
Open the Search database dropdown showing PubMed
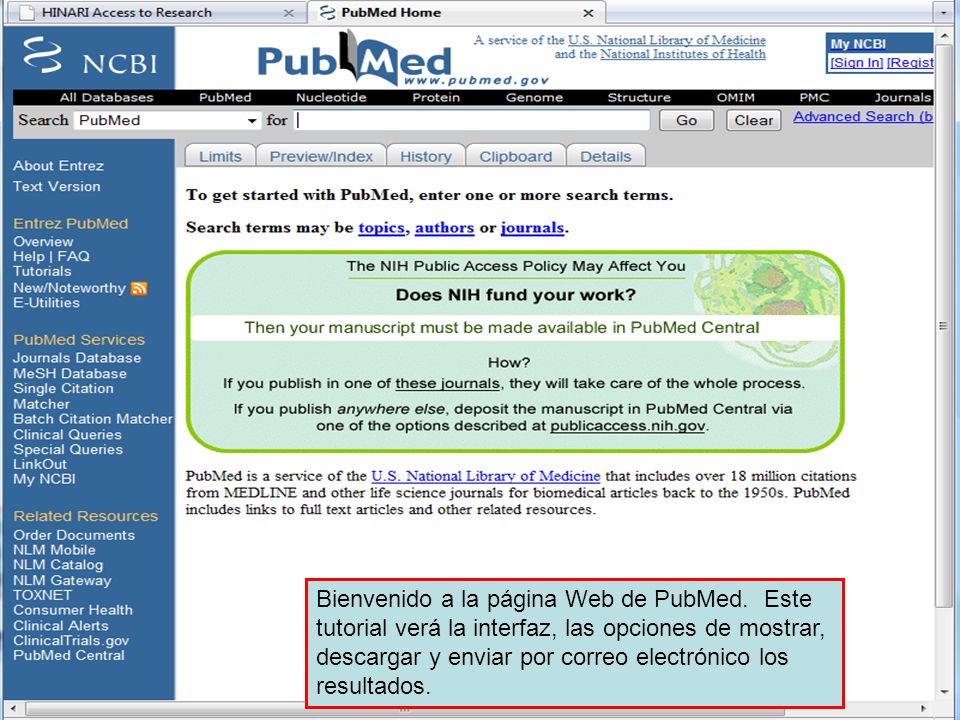pos(167,121)
